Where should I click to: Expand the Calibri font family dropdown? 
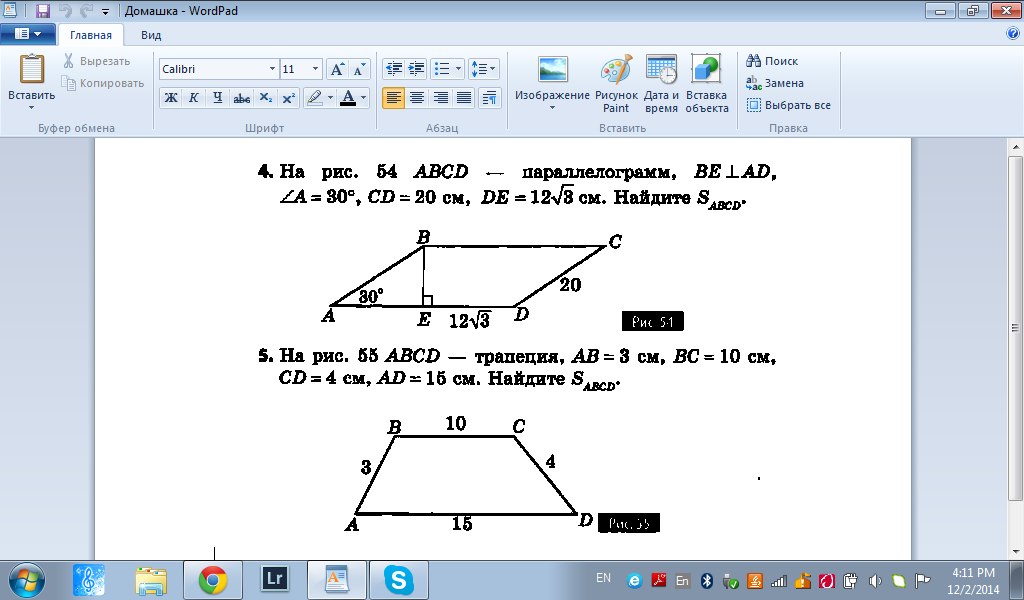pyautogui.click(x=272, y=70)
